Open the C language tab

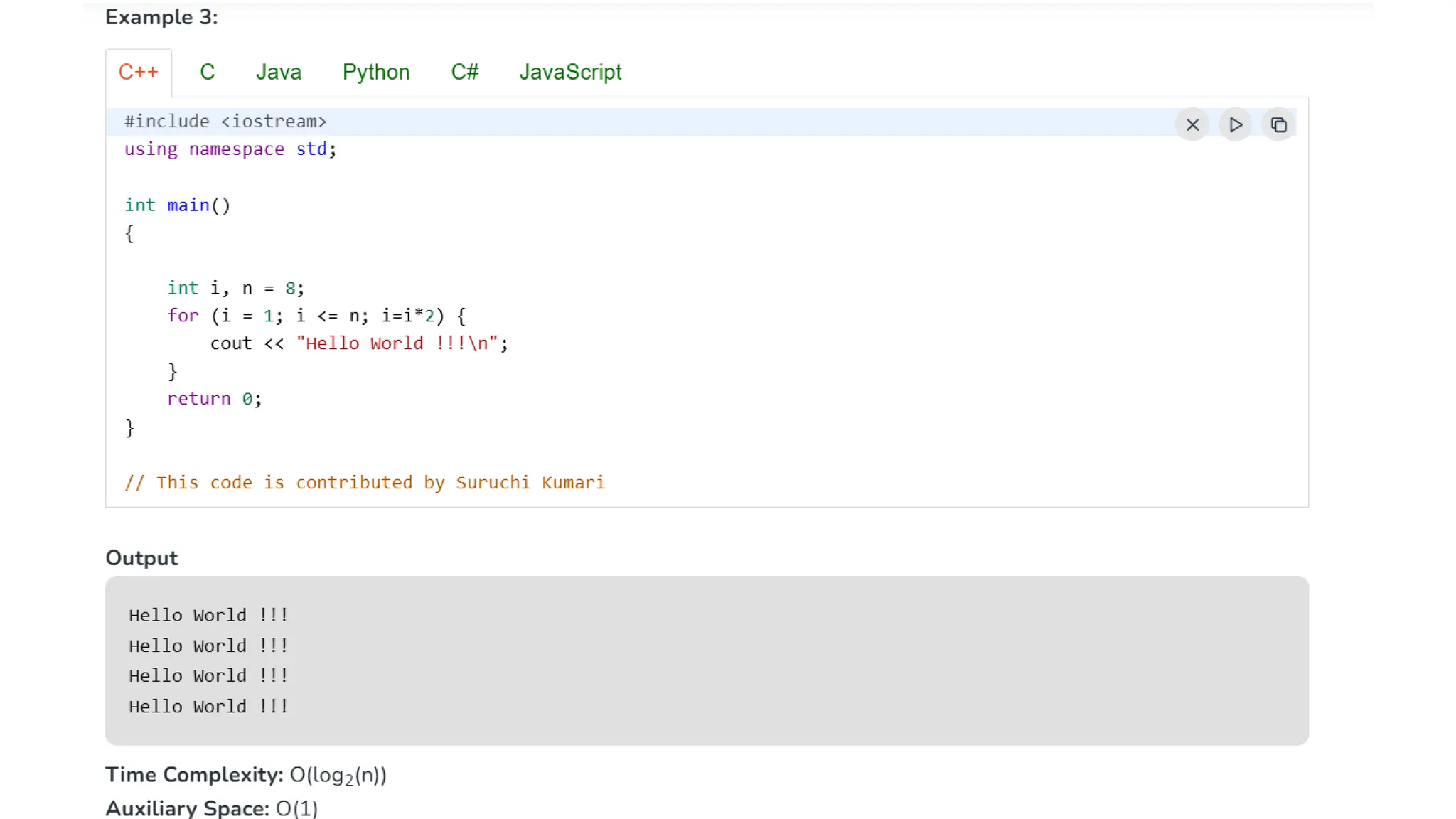207,72
